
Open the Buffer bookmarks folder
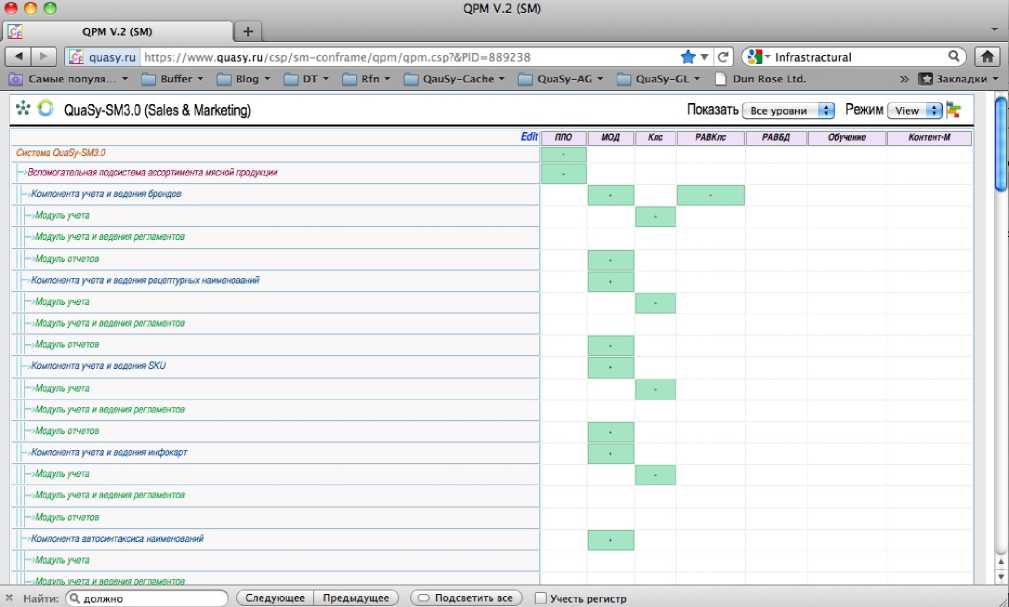click(172, 79)
